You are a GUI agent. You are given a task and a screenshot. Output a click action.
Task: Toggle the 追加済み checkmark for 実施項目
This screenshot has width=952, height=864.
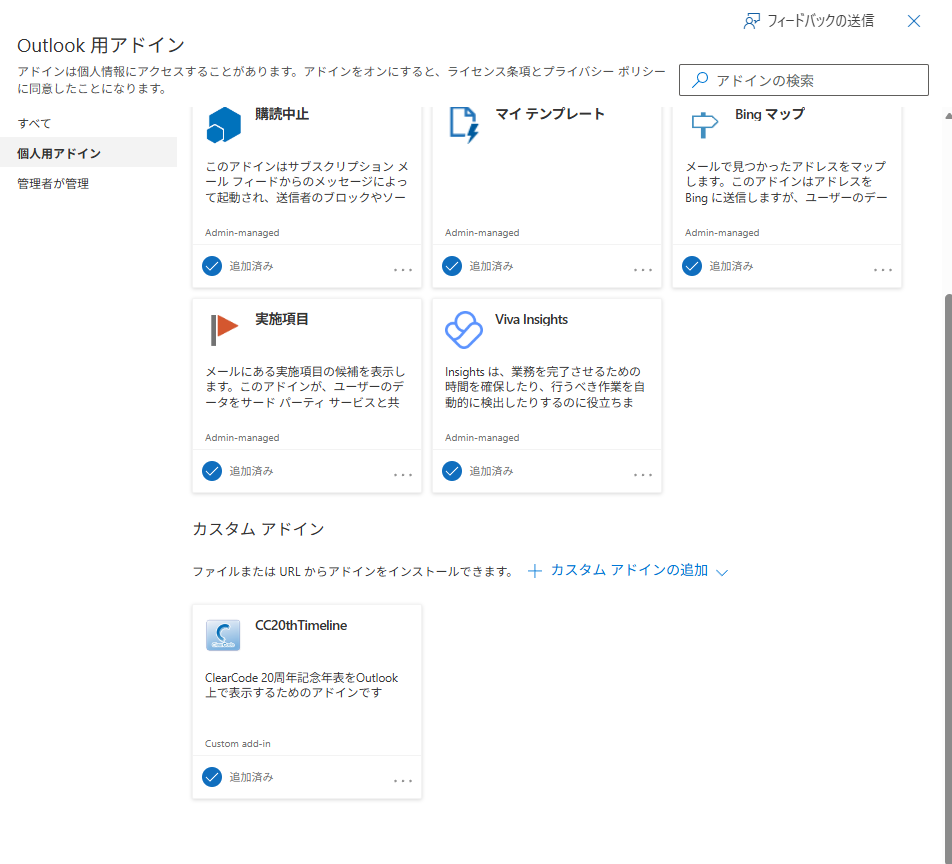click(212, 471)
